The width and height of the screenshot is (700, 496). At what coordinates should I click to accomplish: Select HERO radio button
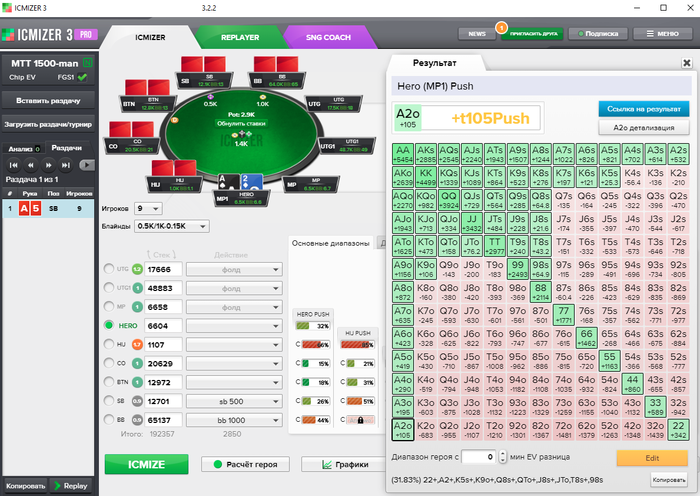click(108, 325)
